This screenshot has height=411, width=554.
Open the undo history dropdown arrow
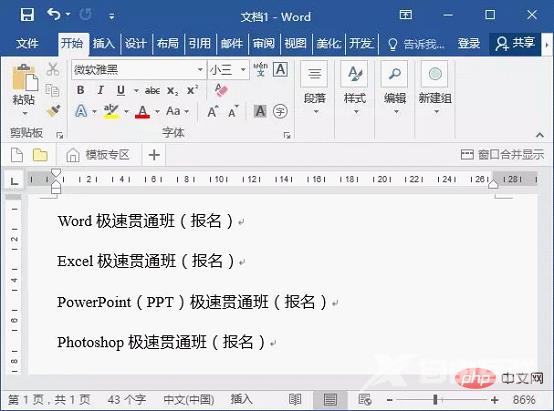click(x=68, y=14)
